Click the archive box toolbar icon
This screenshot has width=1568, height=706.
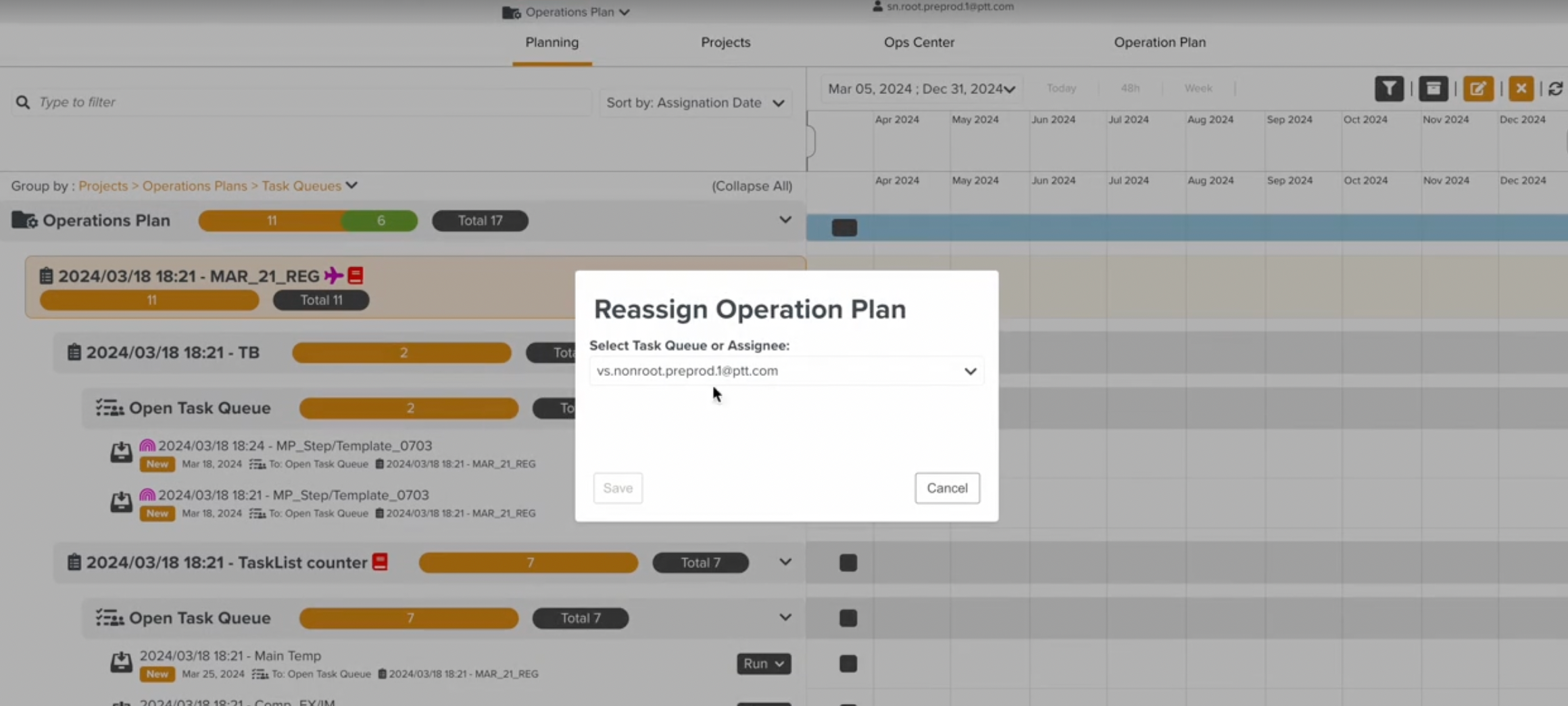tap(1433, 89)
